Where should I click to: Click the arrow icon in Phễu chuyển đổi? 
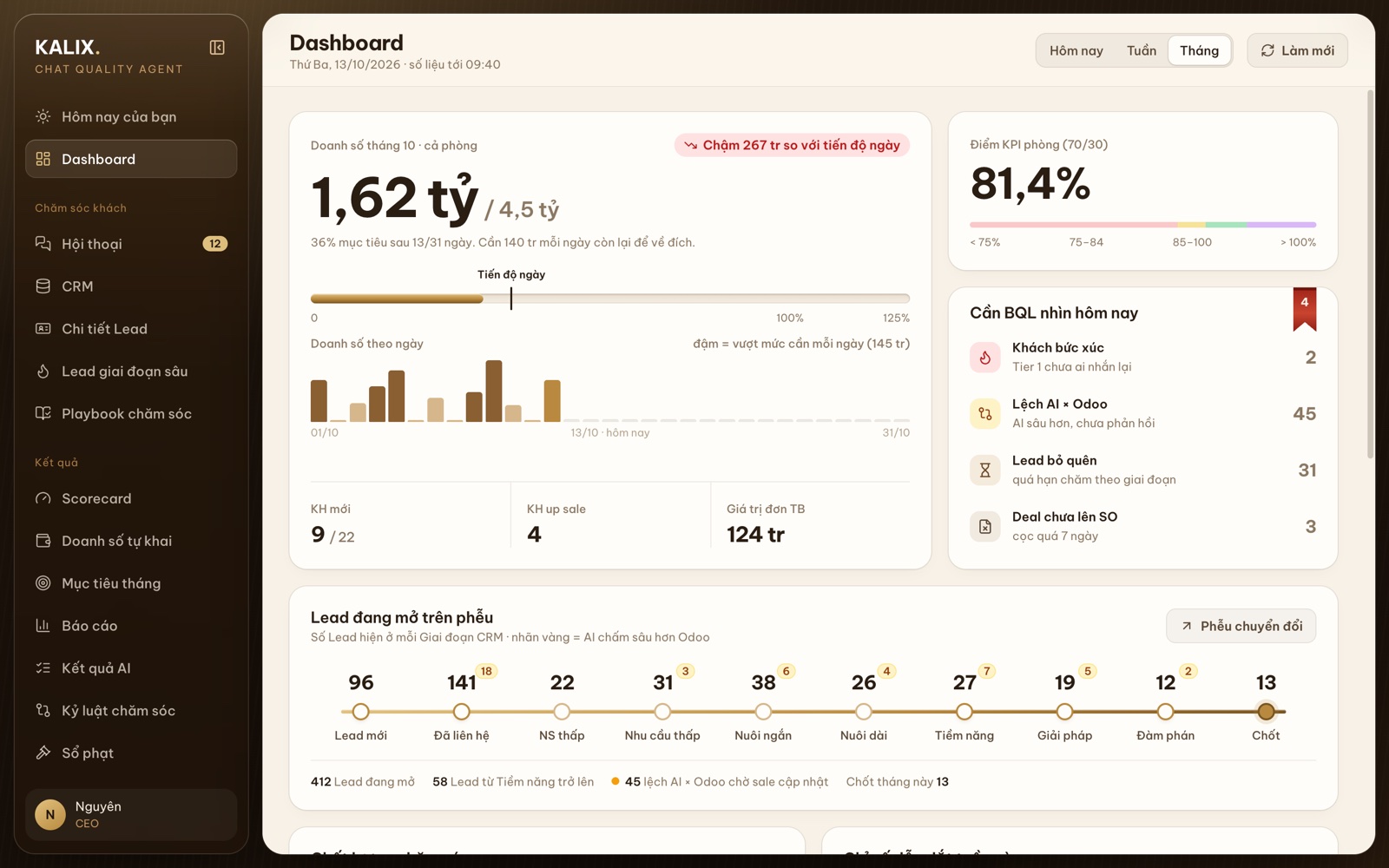coord(1187,626)
